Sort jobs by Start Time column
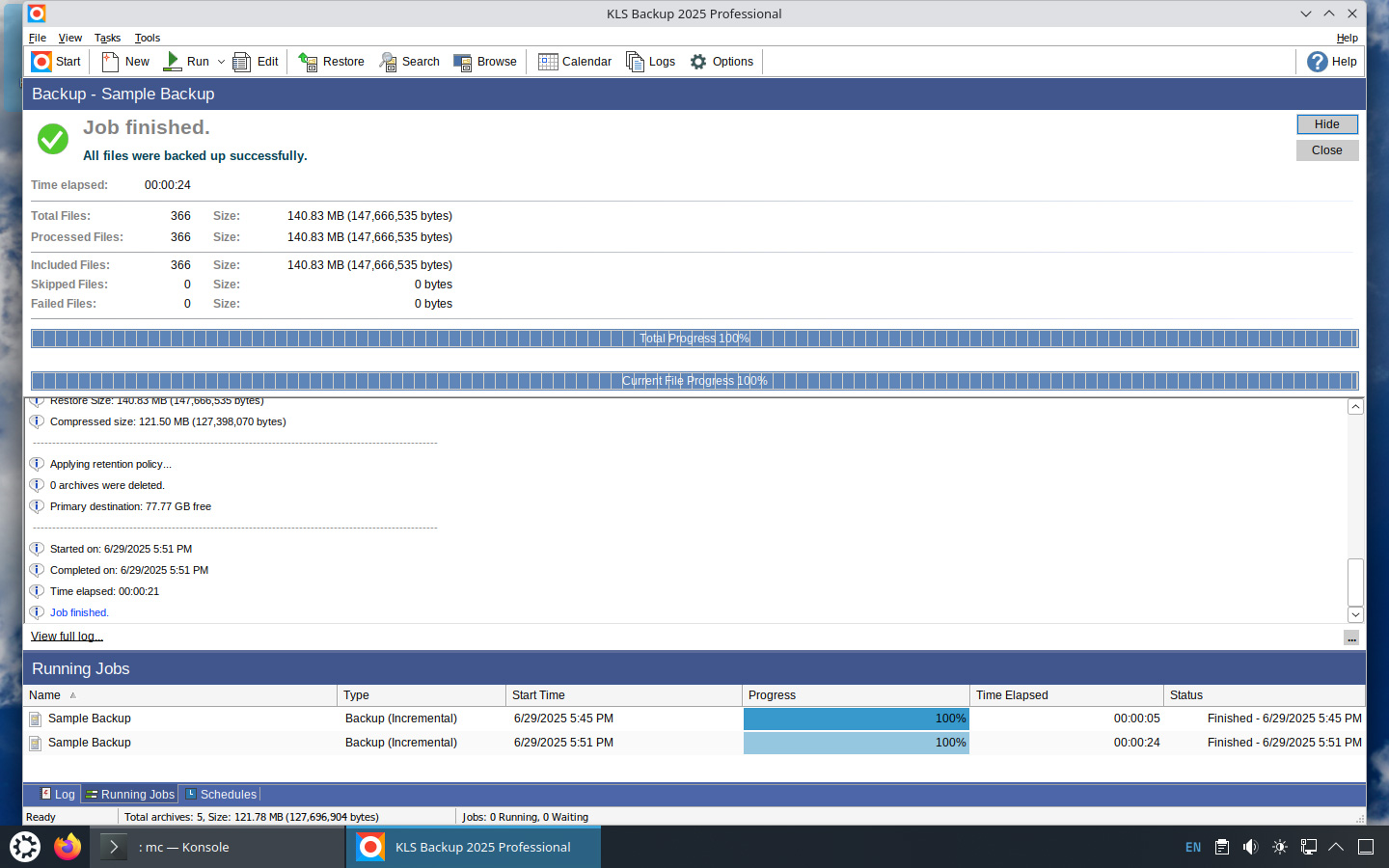This screenshot has height=868, width=1389. coord(624,695)
